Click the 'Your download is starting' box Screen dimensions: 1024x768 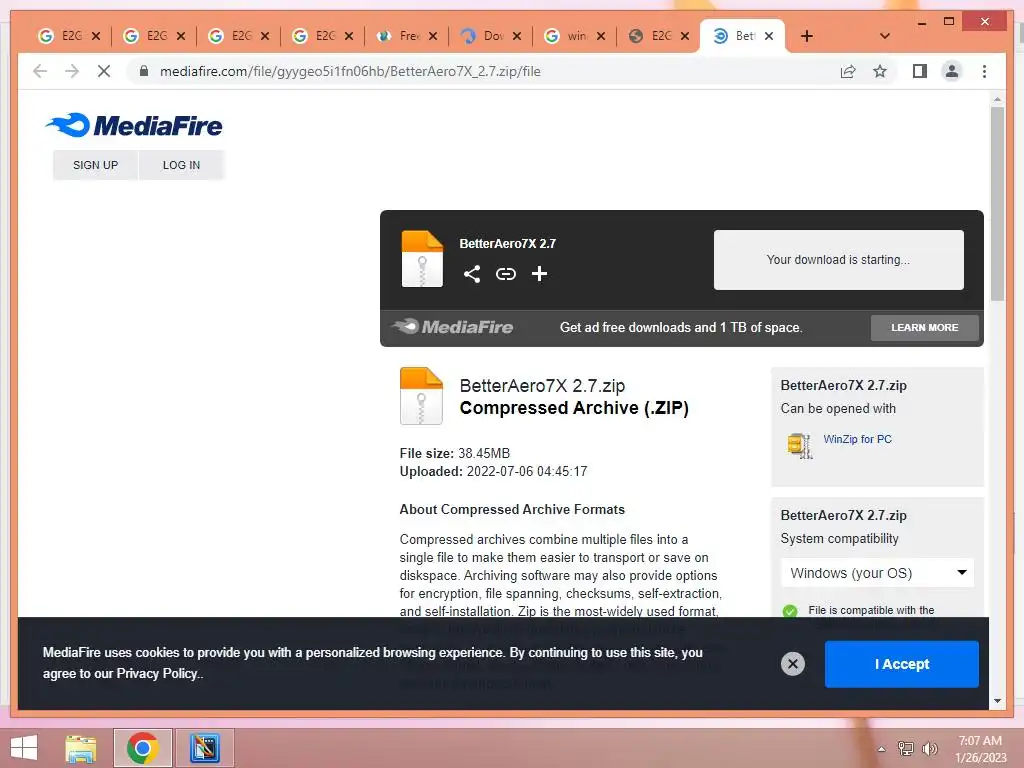coord(839,259)
